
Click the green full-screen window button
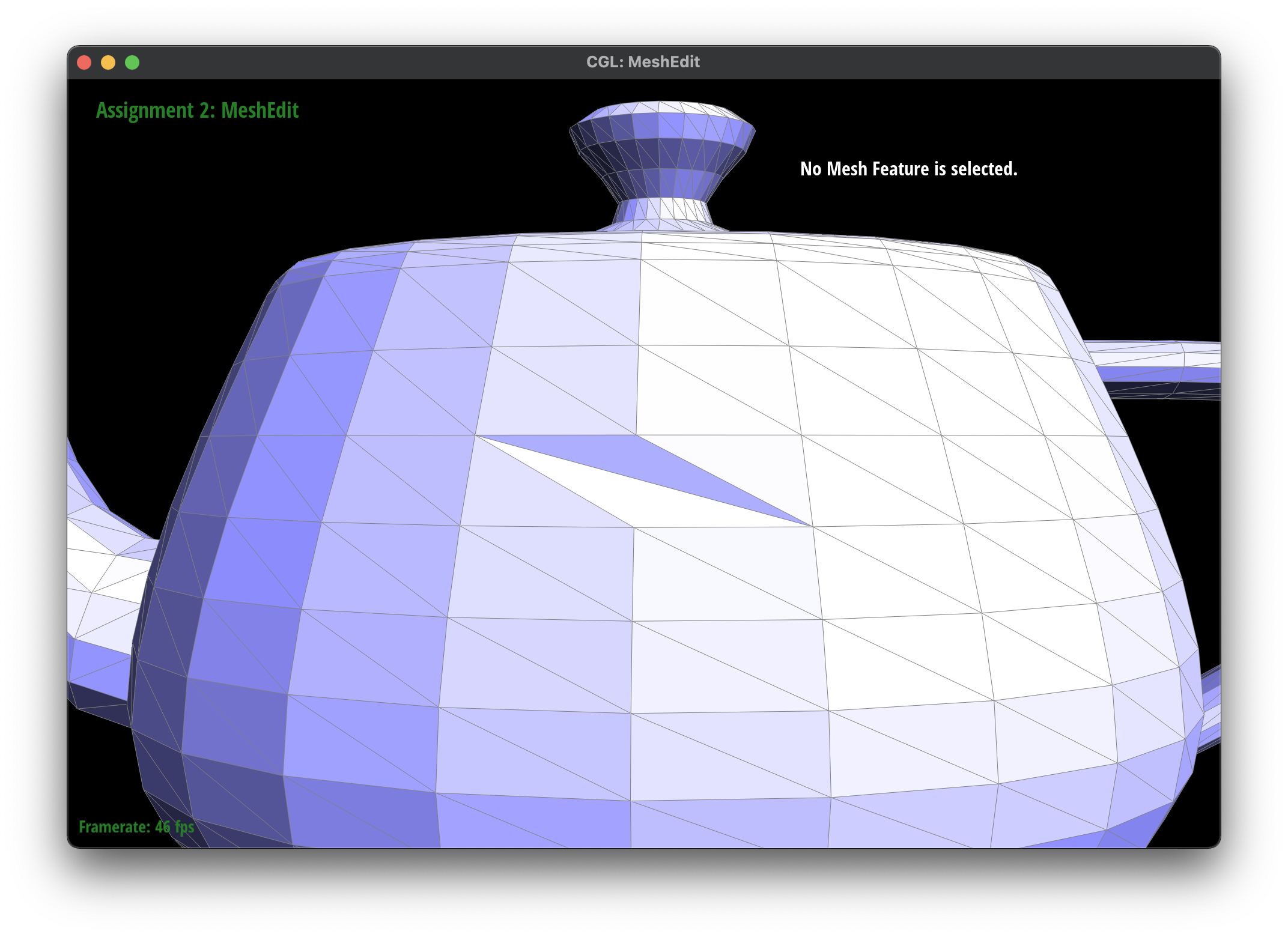pos(132,62)
